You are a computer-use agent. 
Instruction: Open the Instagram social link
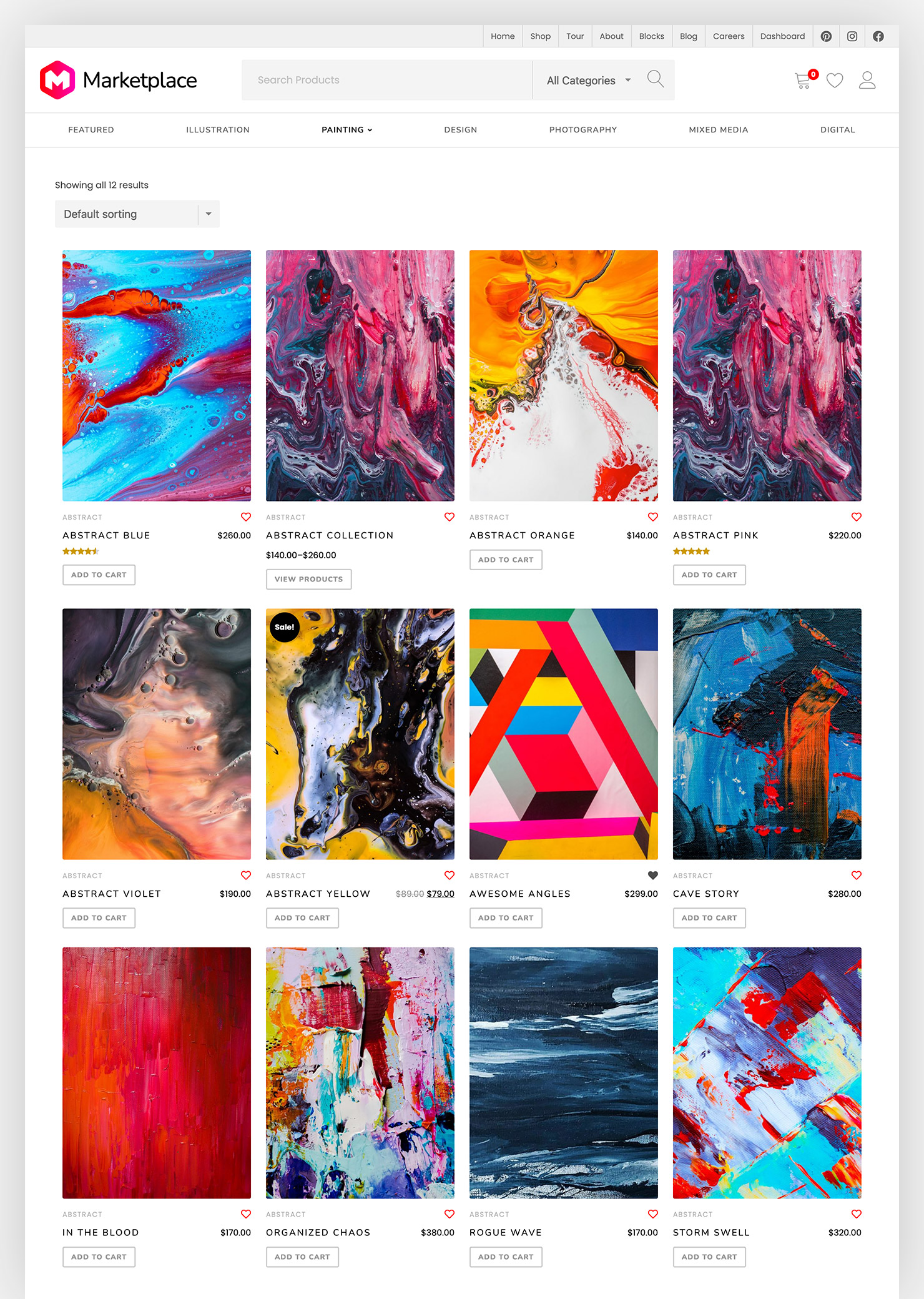tap(852, 36)
